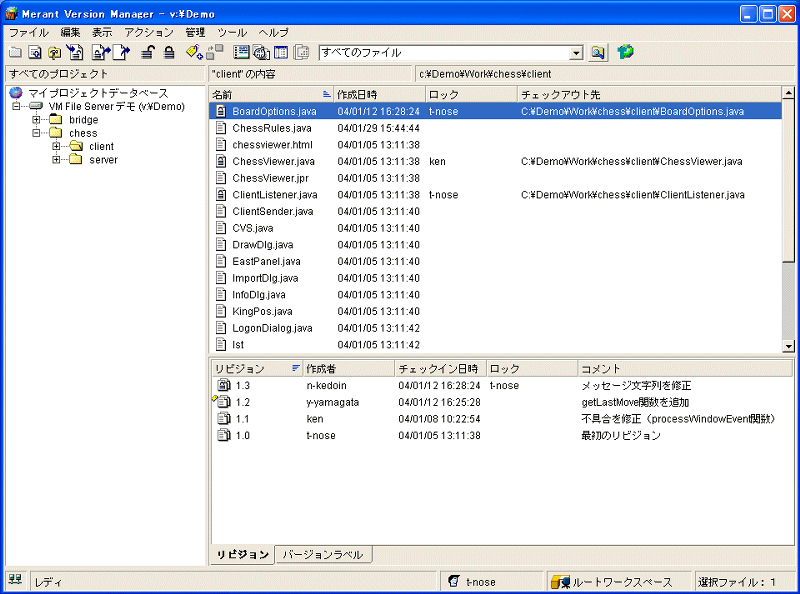Click the revision icon beside 1.3
This screenshot has width=800, height=594.
[224, 385]
